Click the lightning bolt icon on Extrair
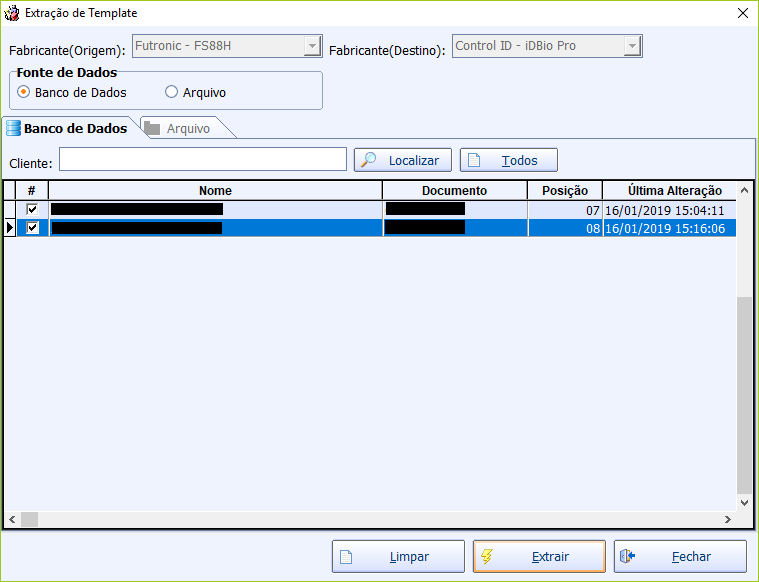 point(487,557)
